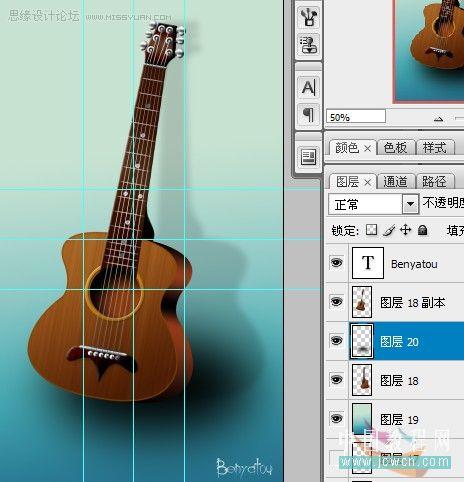Enable lock image pixels brush icon

389,230
